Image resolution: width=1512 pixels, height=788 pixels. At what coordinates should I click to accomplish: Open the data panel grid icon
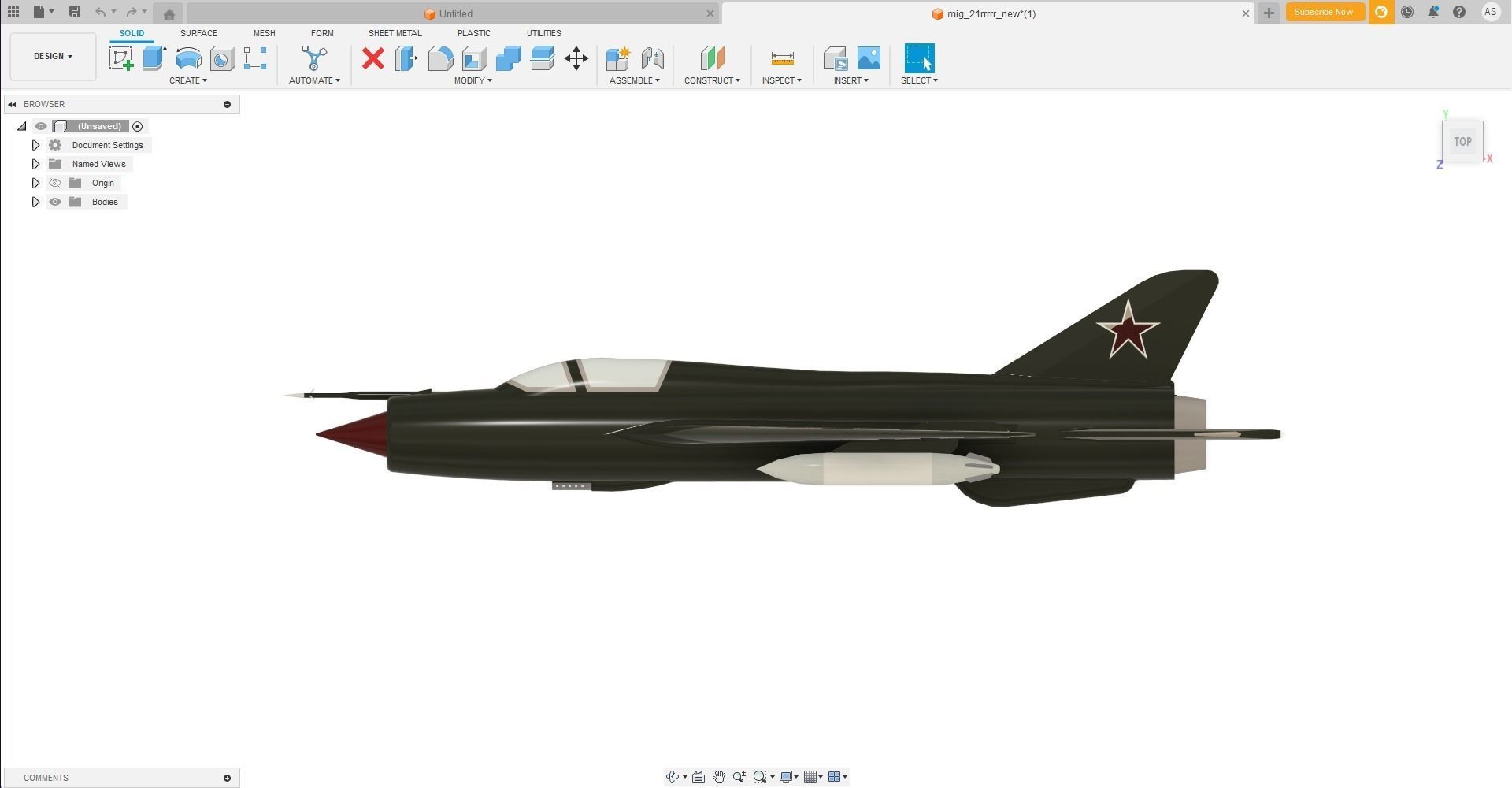pos(13,12)
